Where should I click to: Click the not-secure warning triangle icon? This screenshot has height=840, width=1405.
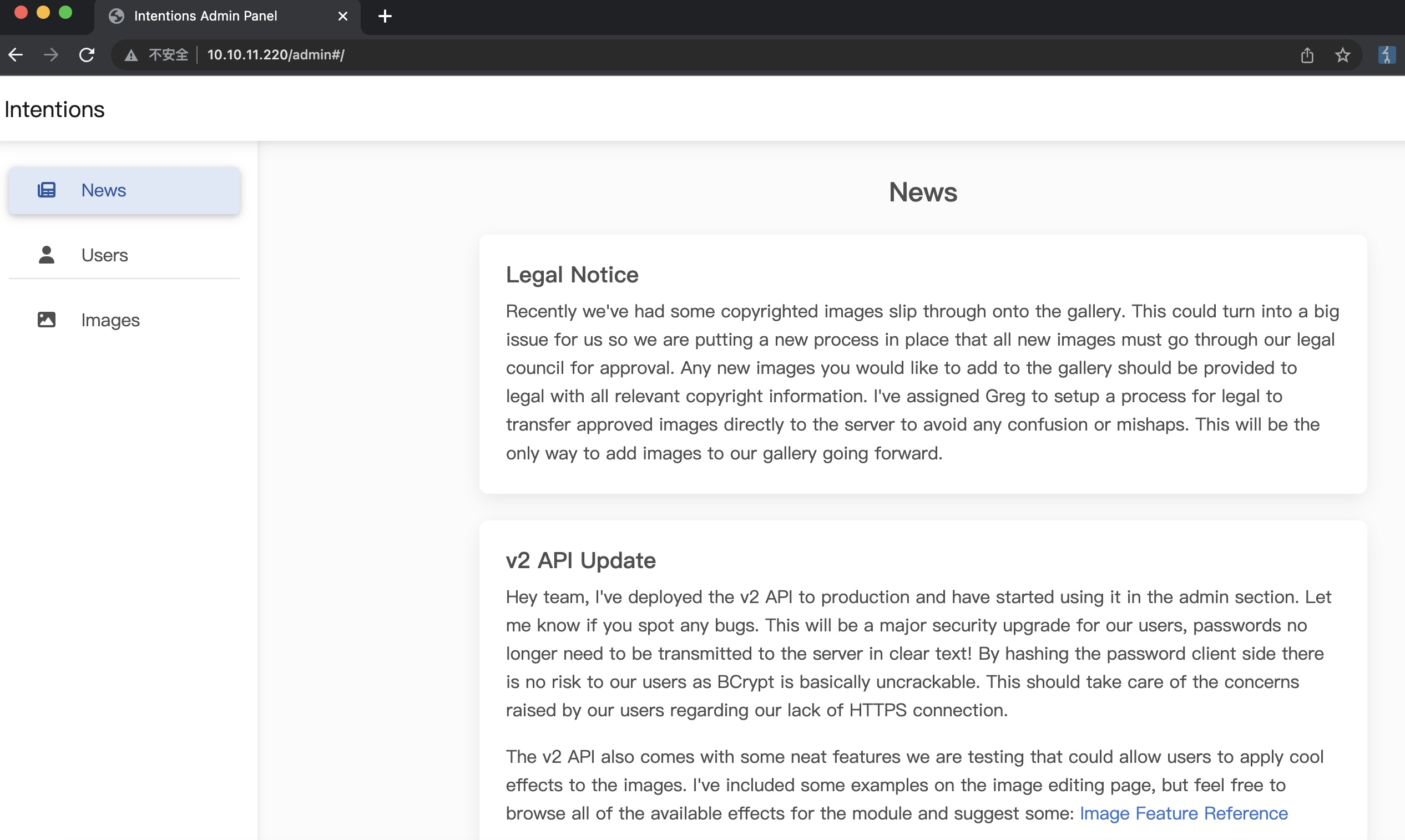click(x=132, y=55)
